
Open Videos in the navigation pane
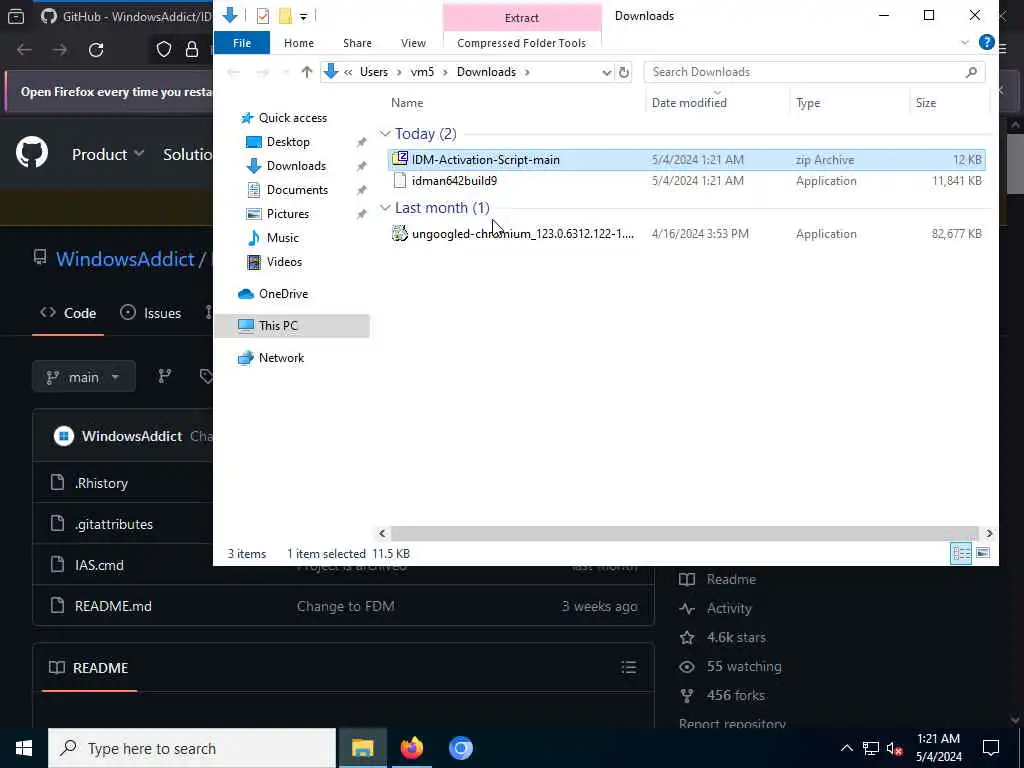point(284,262)
